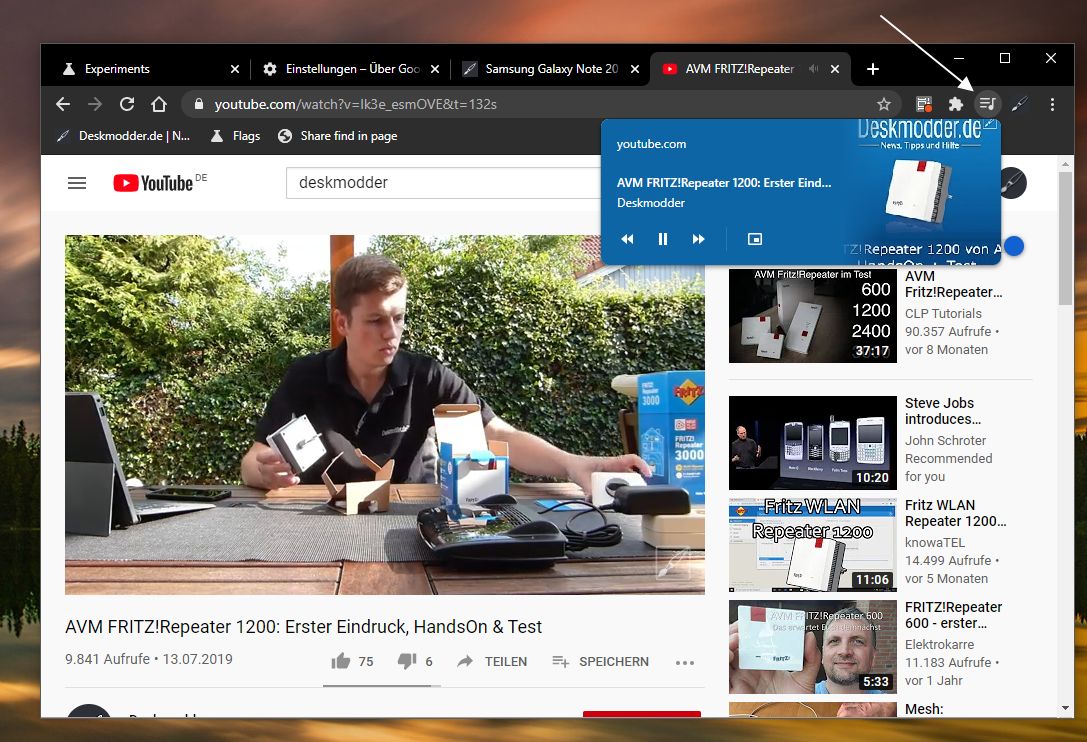Open the Flags bookmark
1087x742 pixels.
pos(236,136)
